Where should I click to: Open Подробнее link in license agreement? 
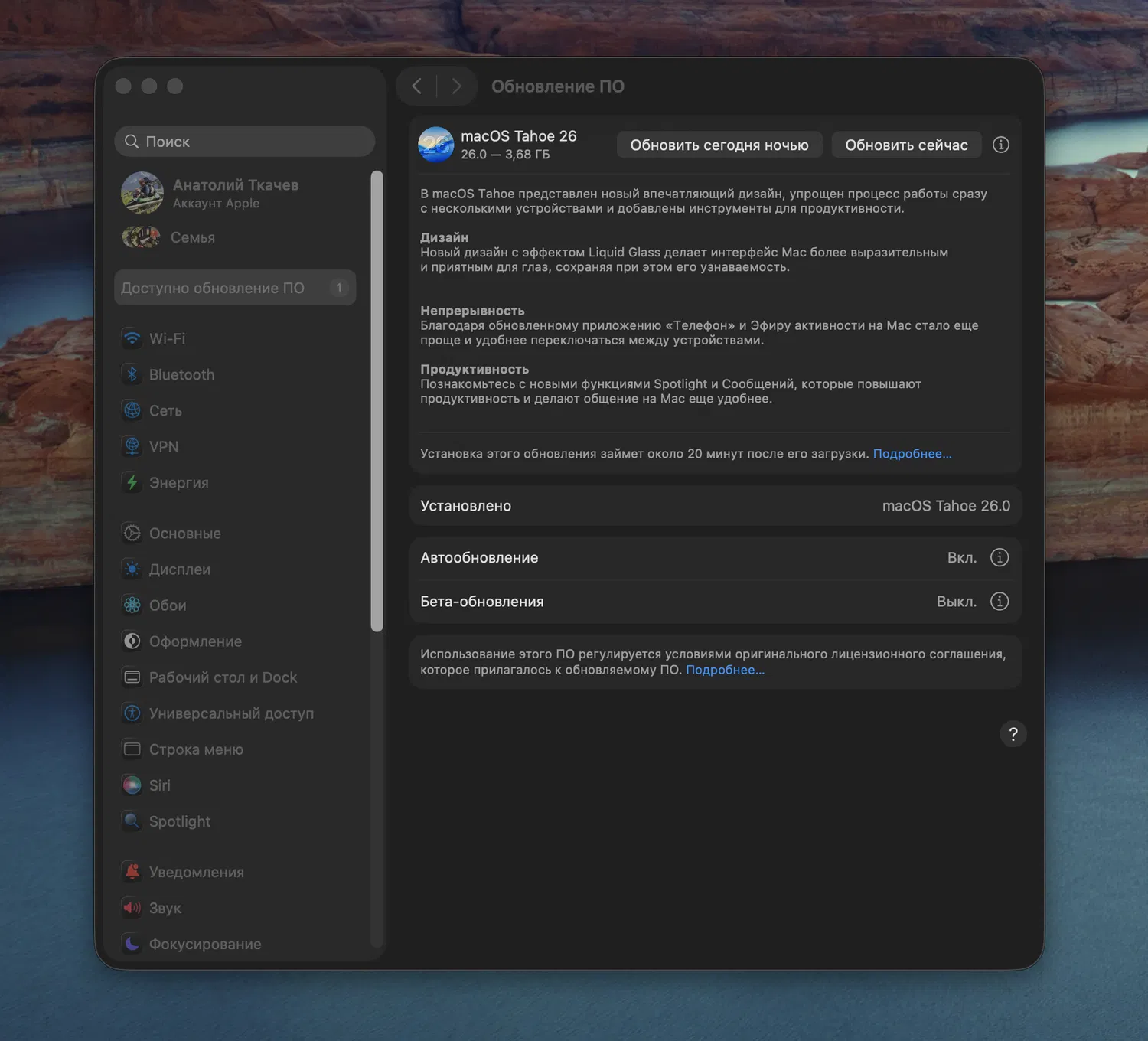[x=726, y=670]
